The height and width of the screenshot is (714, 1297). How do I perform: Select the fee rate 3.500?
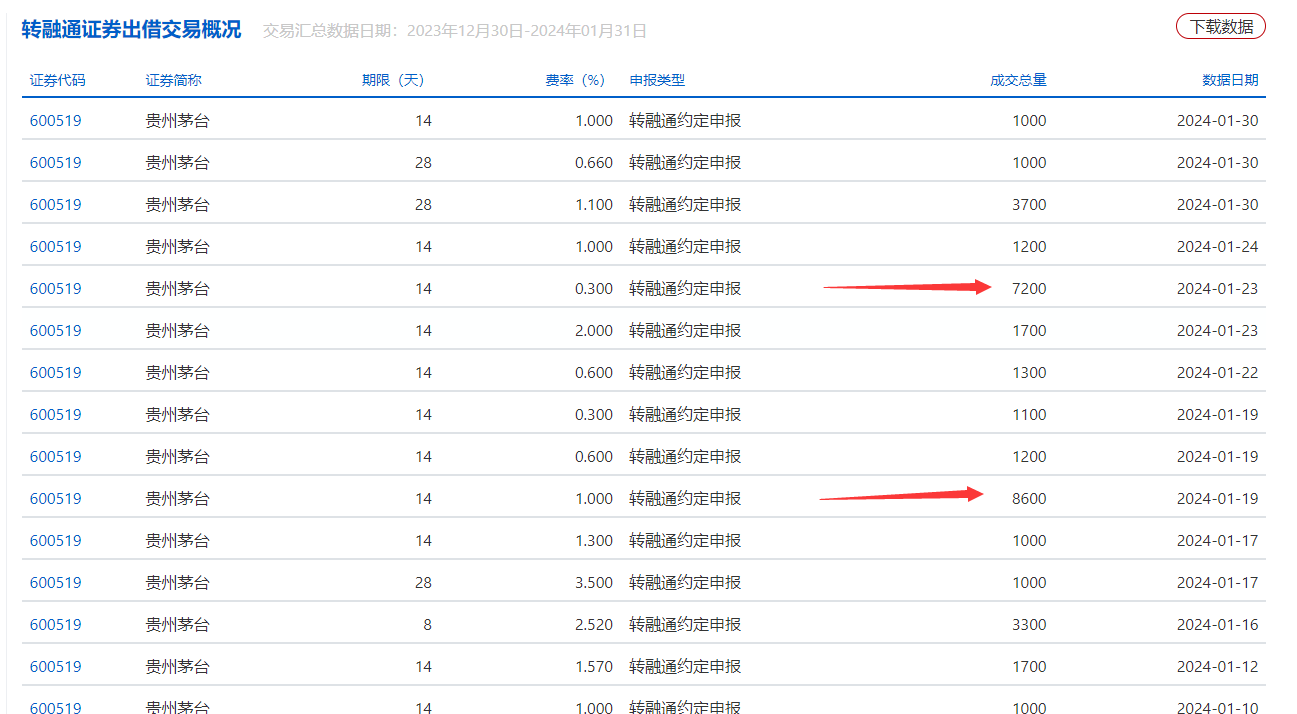pos(594,583)
